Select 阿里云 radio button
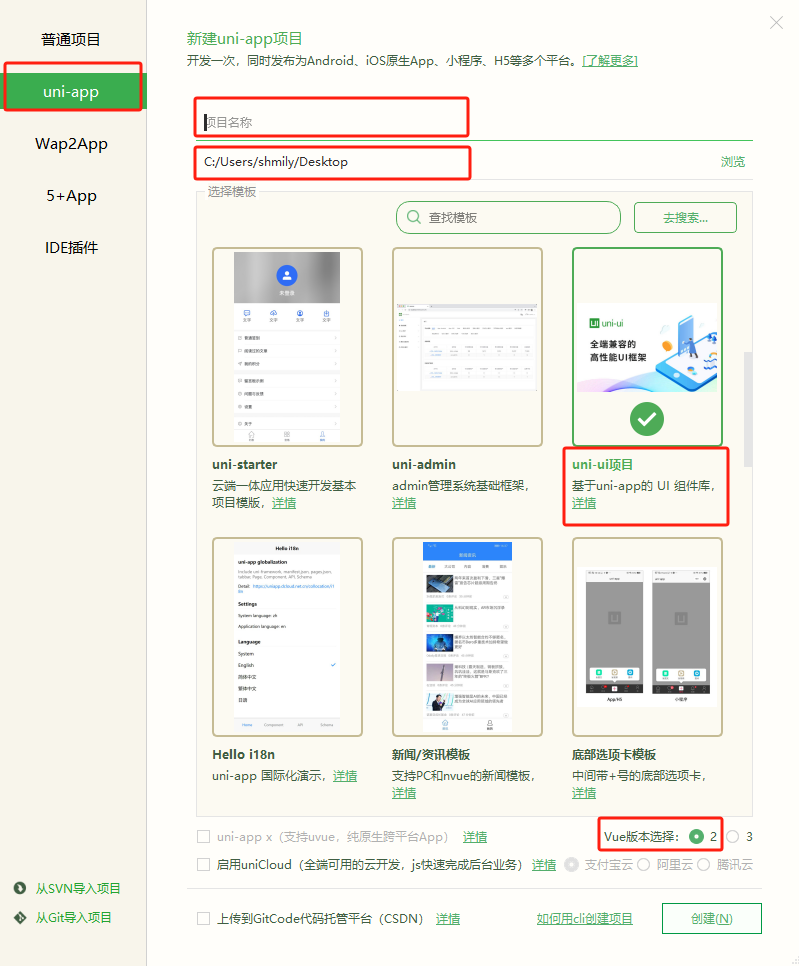The image size is (799, 966). [644, 864]
